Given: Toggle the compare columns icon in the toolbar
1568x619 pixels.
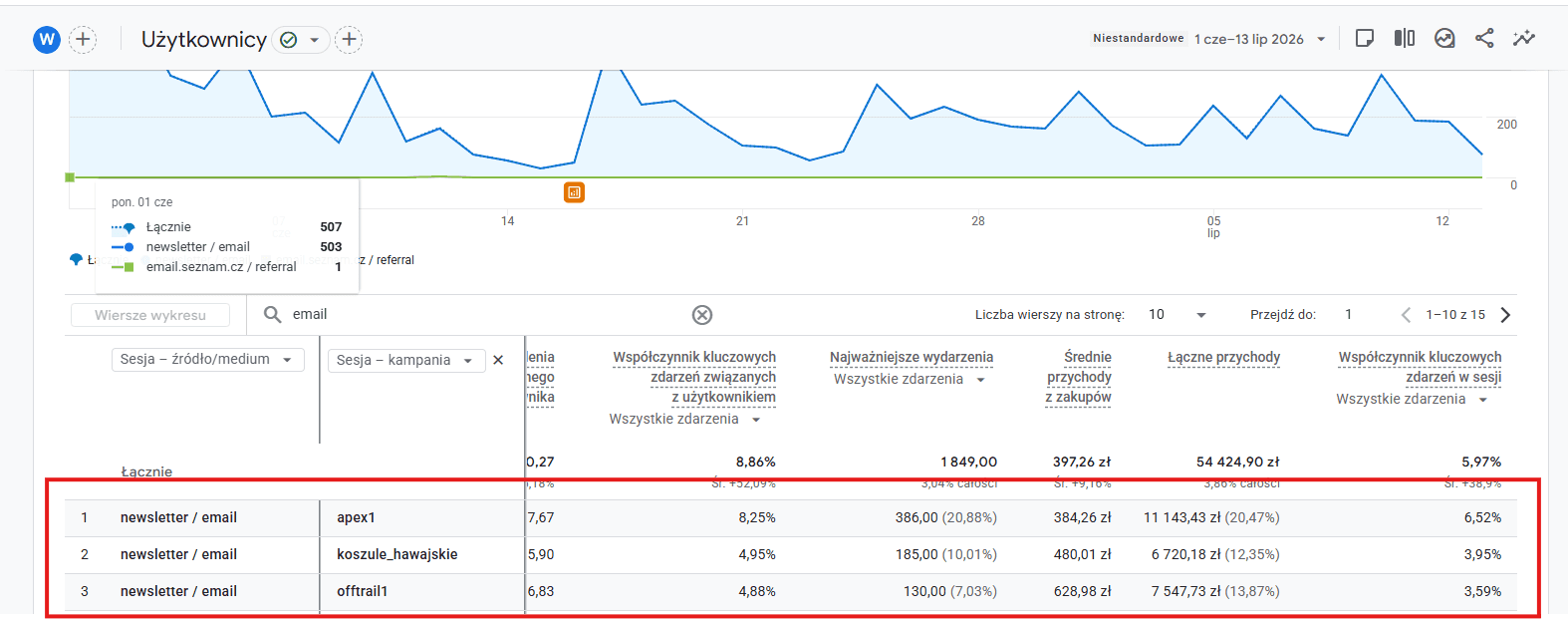Looking at the screenshot, I should [1405, 38].
